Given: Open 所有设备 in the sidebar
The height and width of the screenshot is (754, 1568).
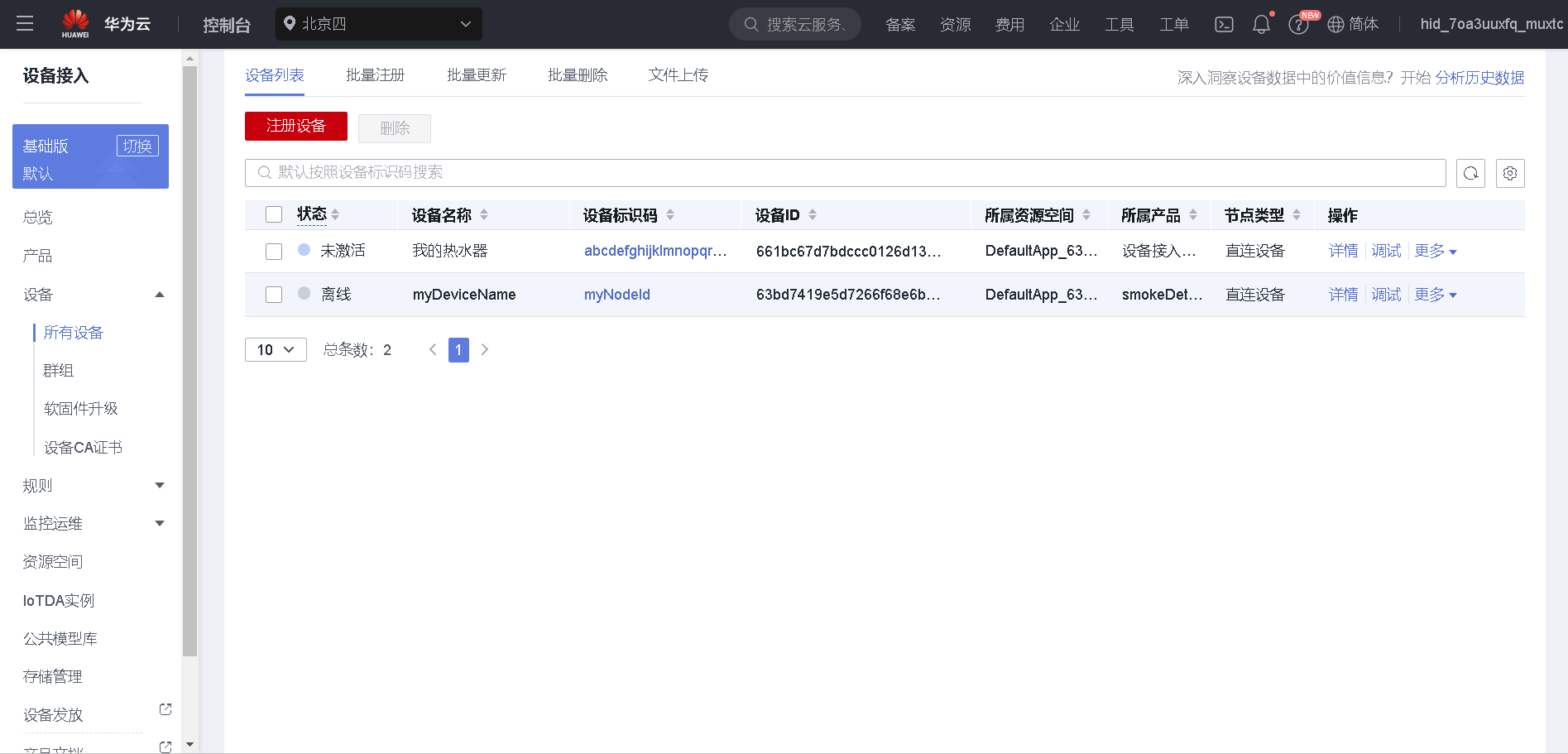Looking at the screenshot, I should tap(74, 333).
